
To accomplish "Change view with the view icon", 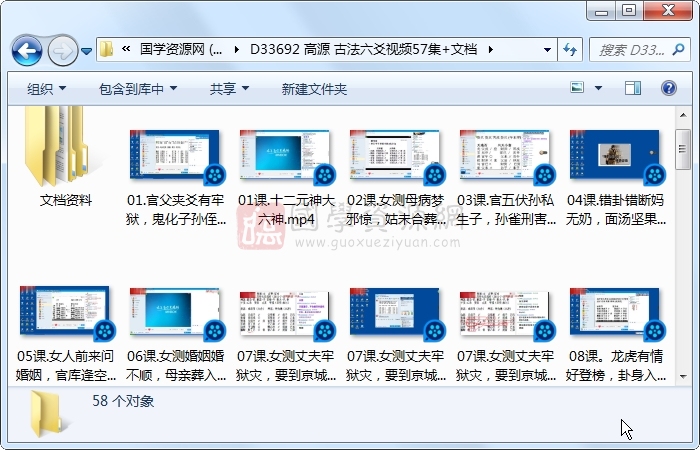I will (x=577, y=88).
